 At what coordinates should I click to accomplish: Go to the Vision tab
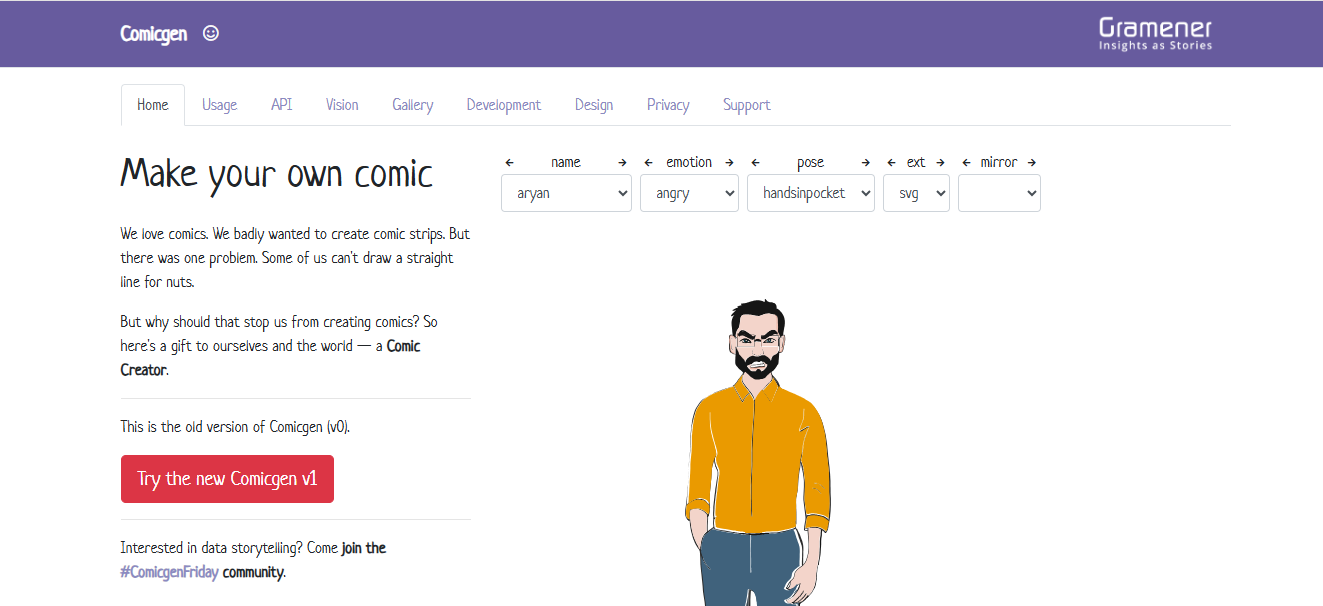pyautogui.click(x=342, y=105)
